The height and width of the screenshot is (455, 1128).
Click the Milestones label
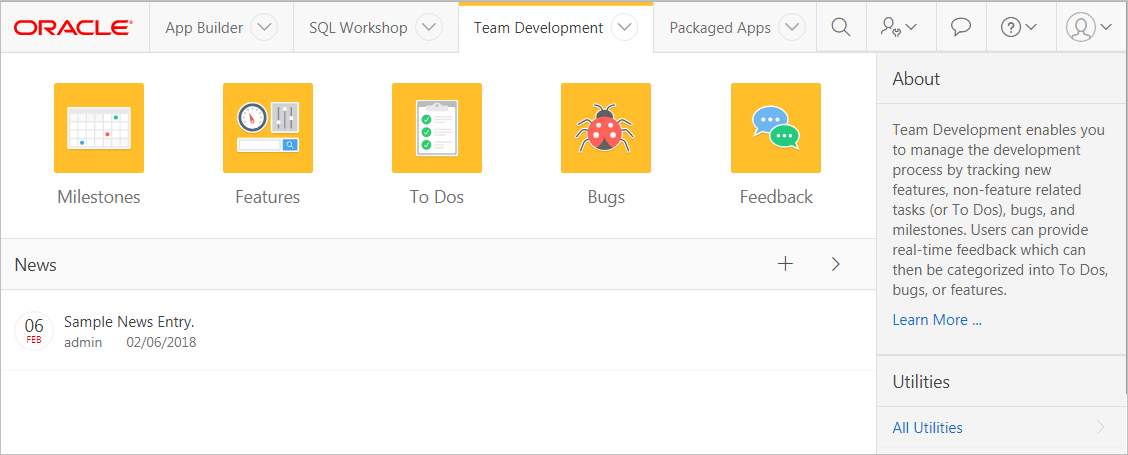(99, 197)
